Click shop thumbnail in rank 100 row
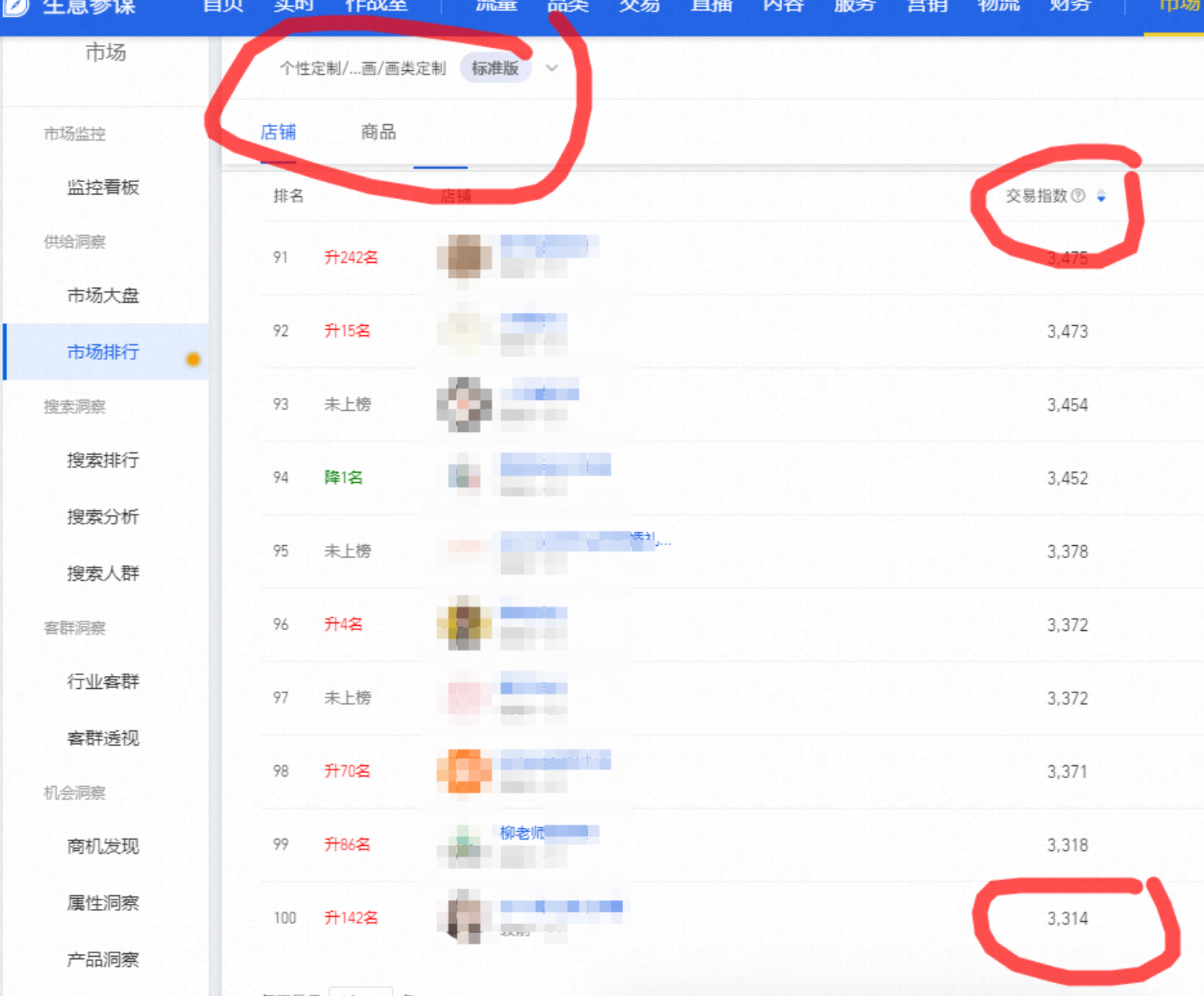 click(464, 916)
